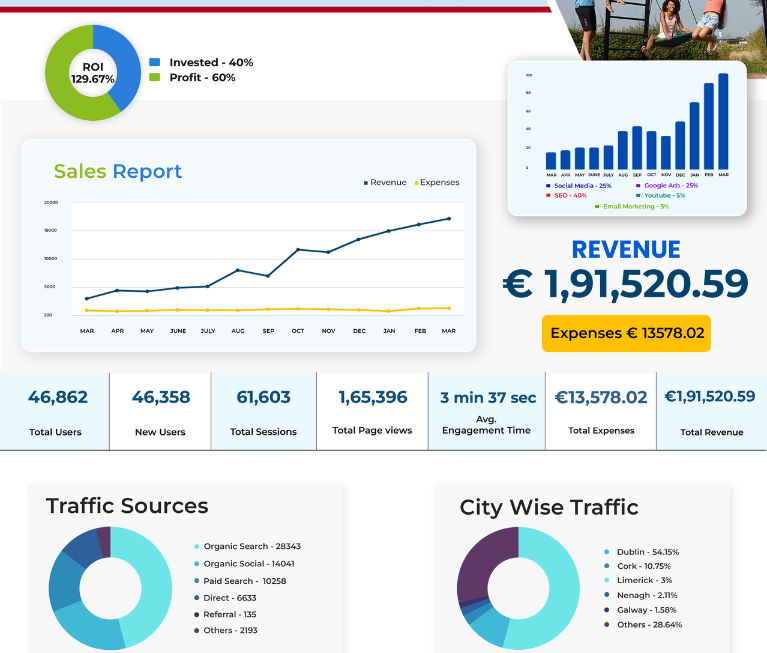Select the ROI 129.67% donut center
Image resolution: width=767 pixels, height=653 pixels.
[93, 73]
